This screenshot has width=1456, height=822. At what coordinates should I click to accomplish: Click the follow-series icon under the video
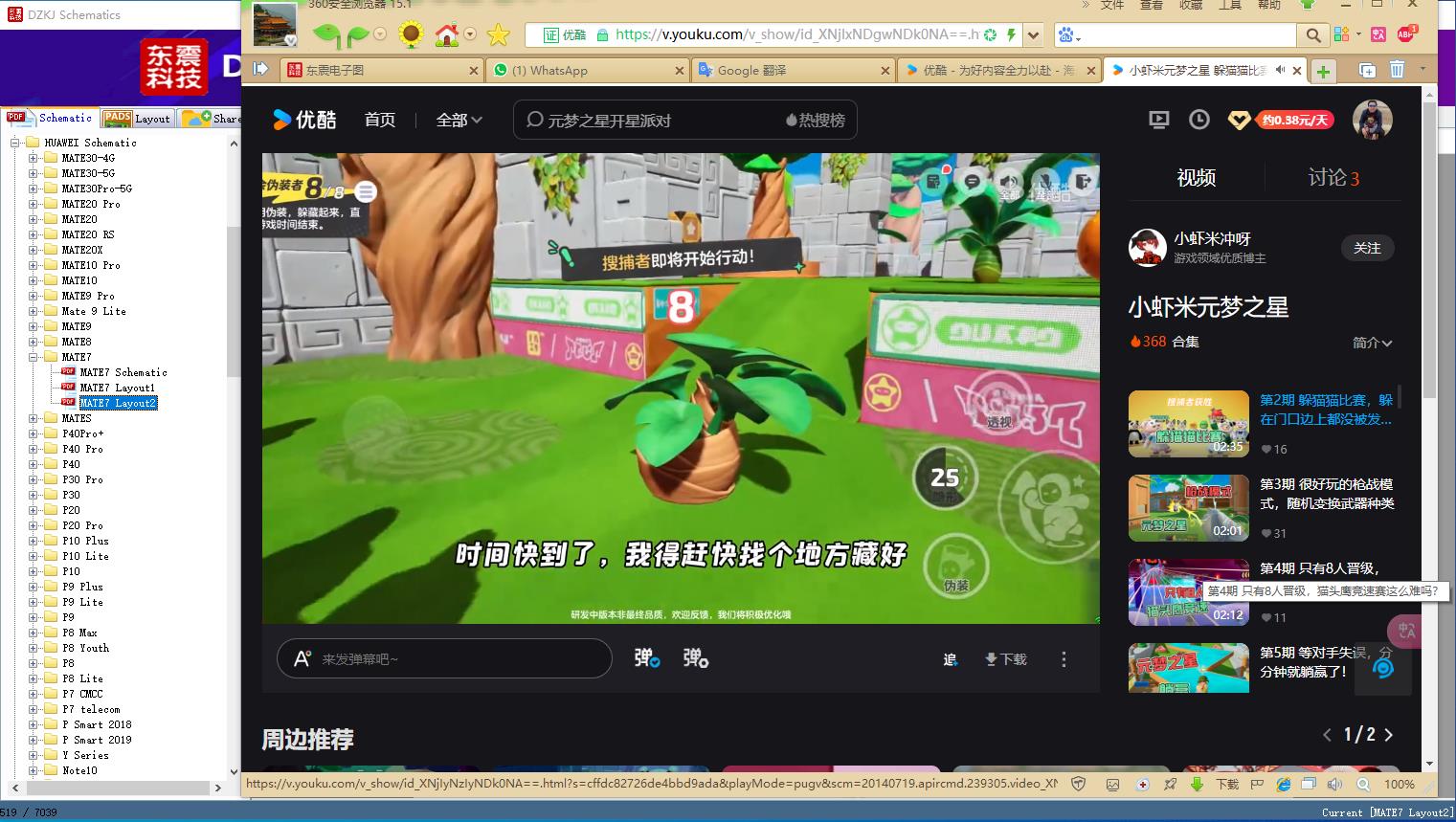point(950,659)
